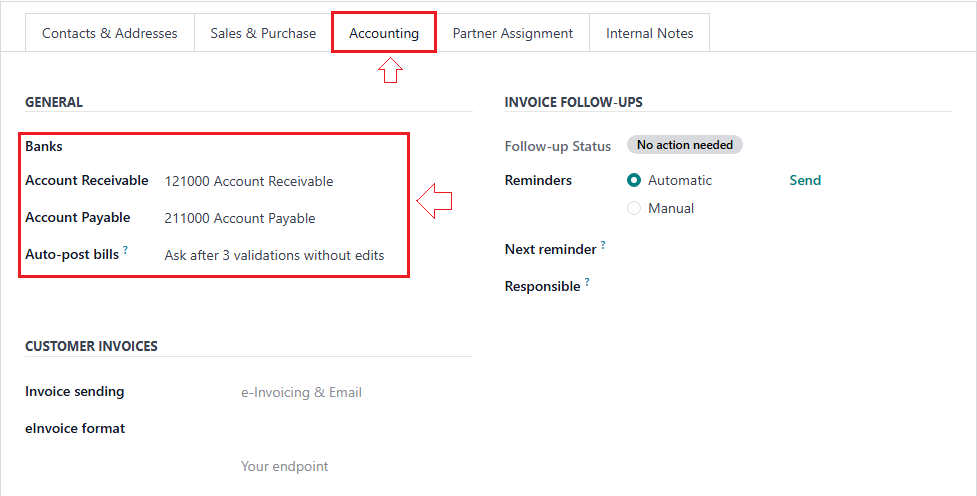
Task: Switch to the Contacts & Addresses tab
Action: 109,33
